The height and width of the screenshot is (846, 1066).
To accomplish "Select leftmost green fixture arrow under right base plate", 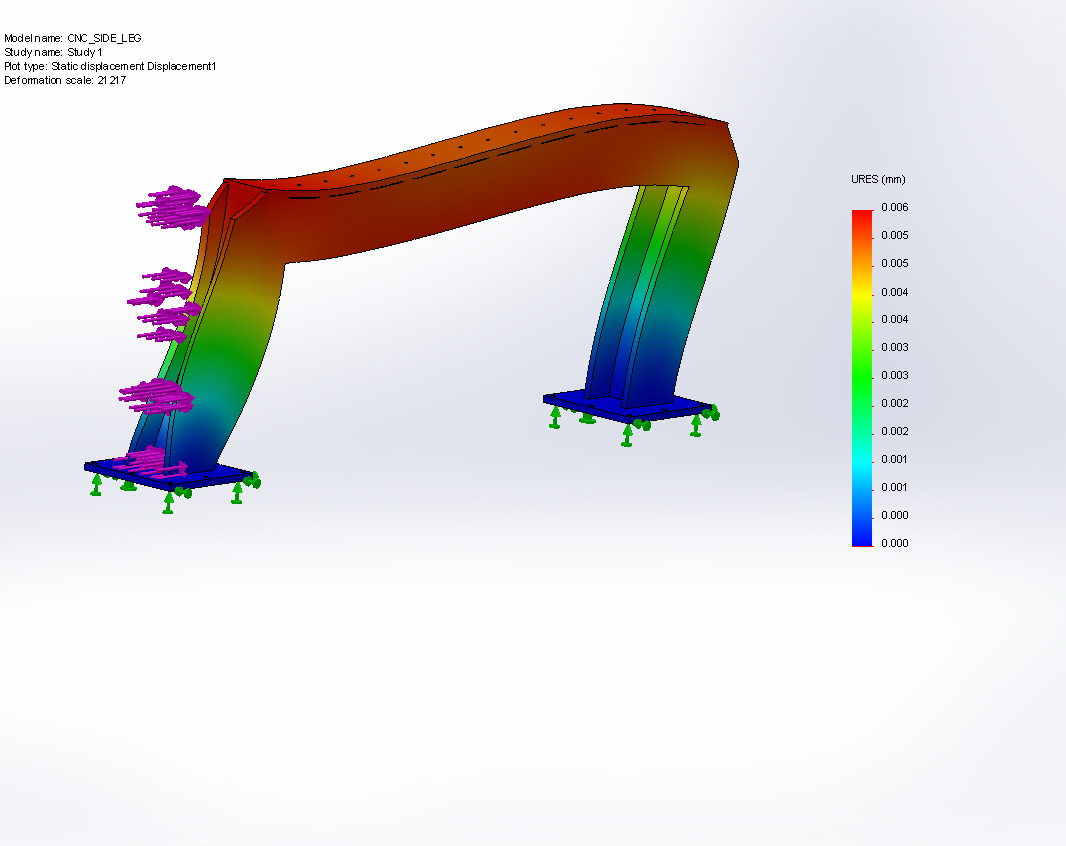I will pyautogui.click(x=555, y=415).
